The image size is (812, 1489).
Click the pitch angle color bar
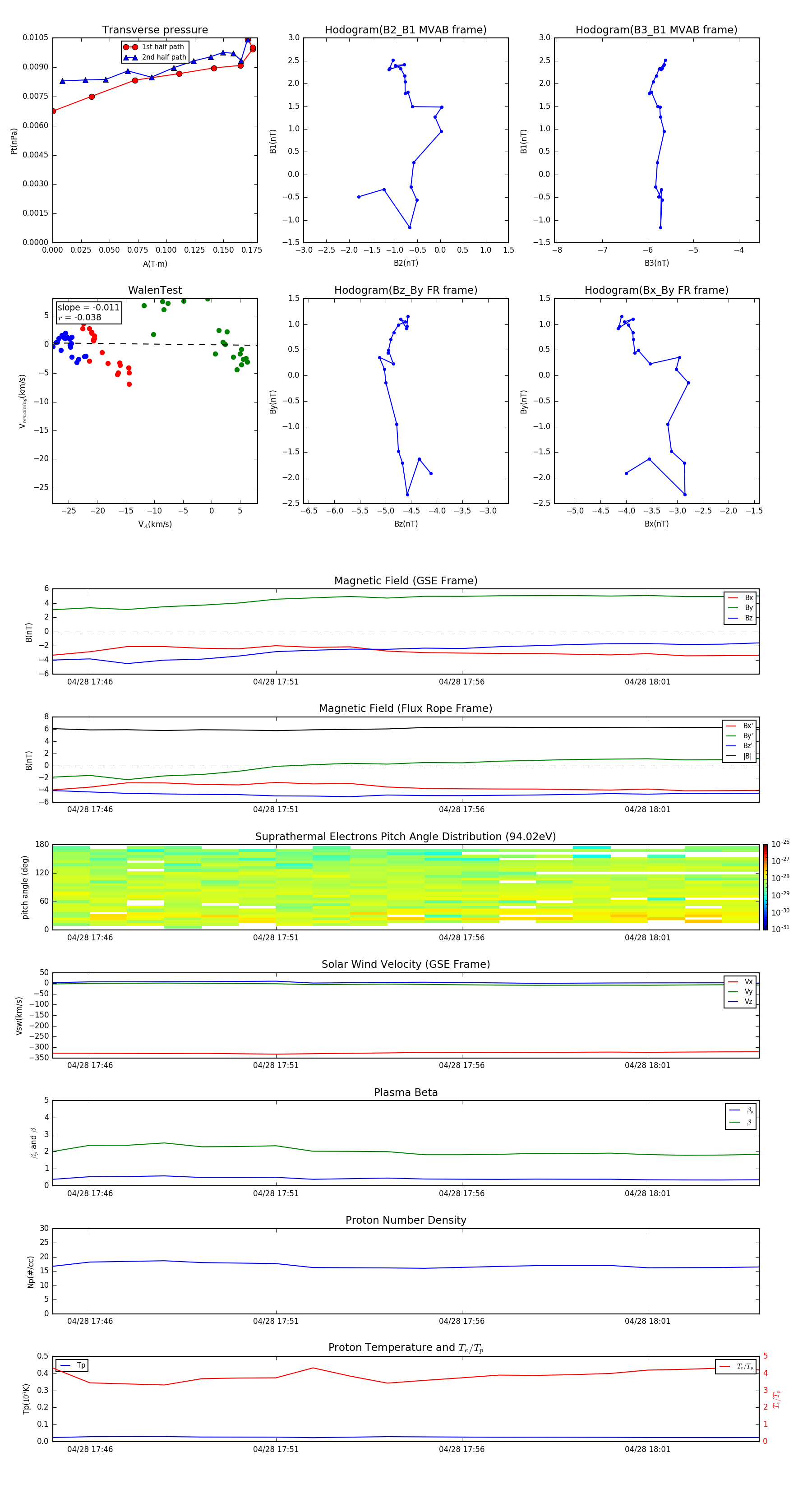point(765,887)
